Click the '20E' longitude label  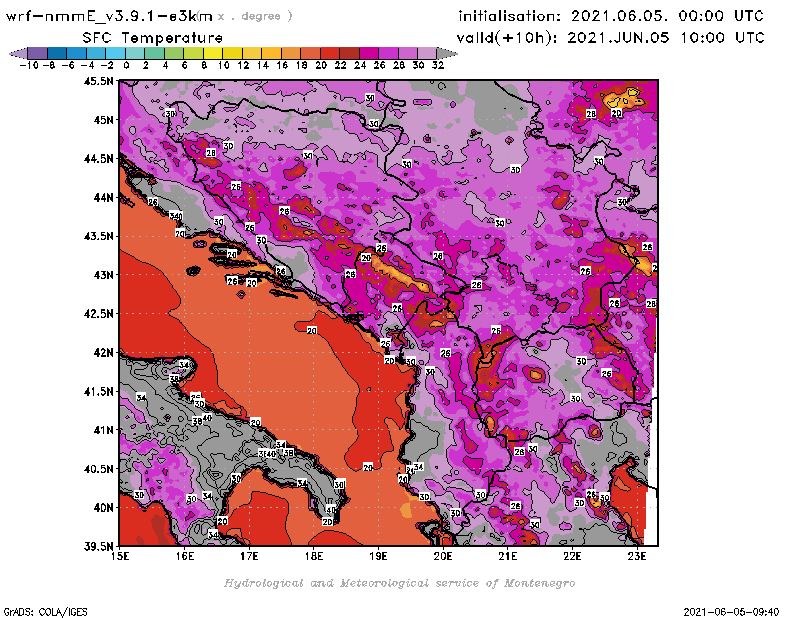443,556
